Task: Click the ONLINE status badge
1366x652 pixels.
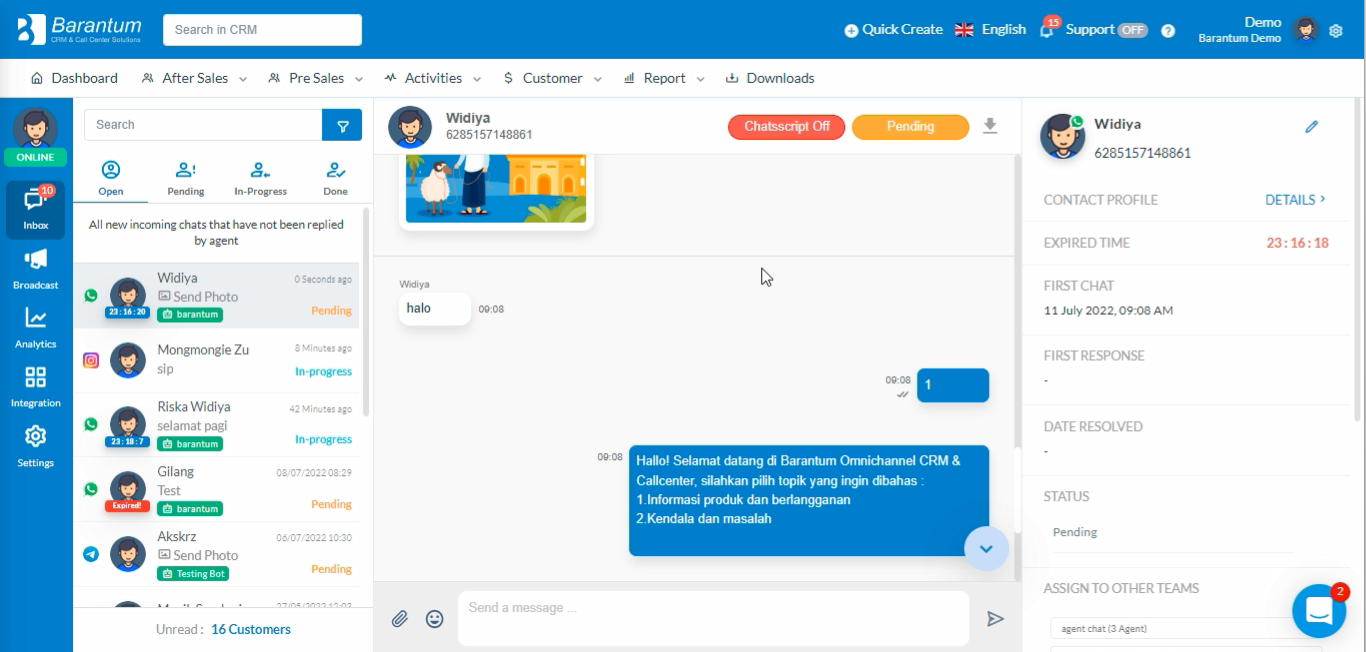Action: [36, 157]
